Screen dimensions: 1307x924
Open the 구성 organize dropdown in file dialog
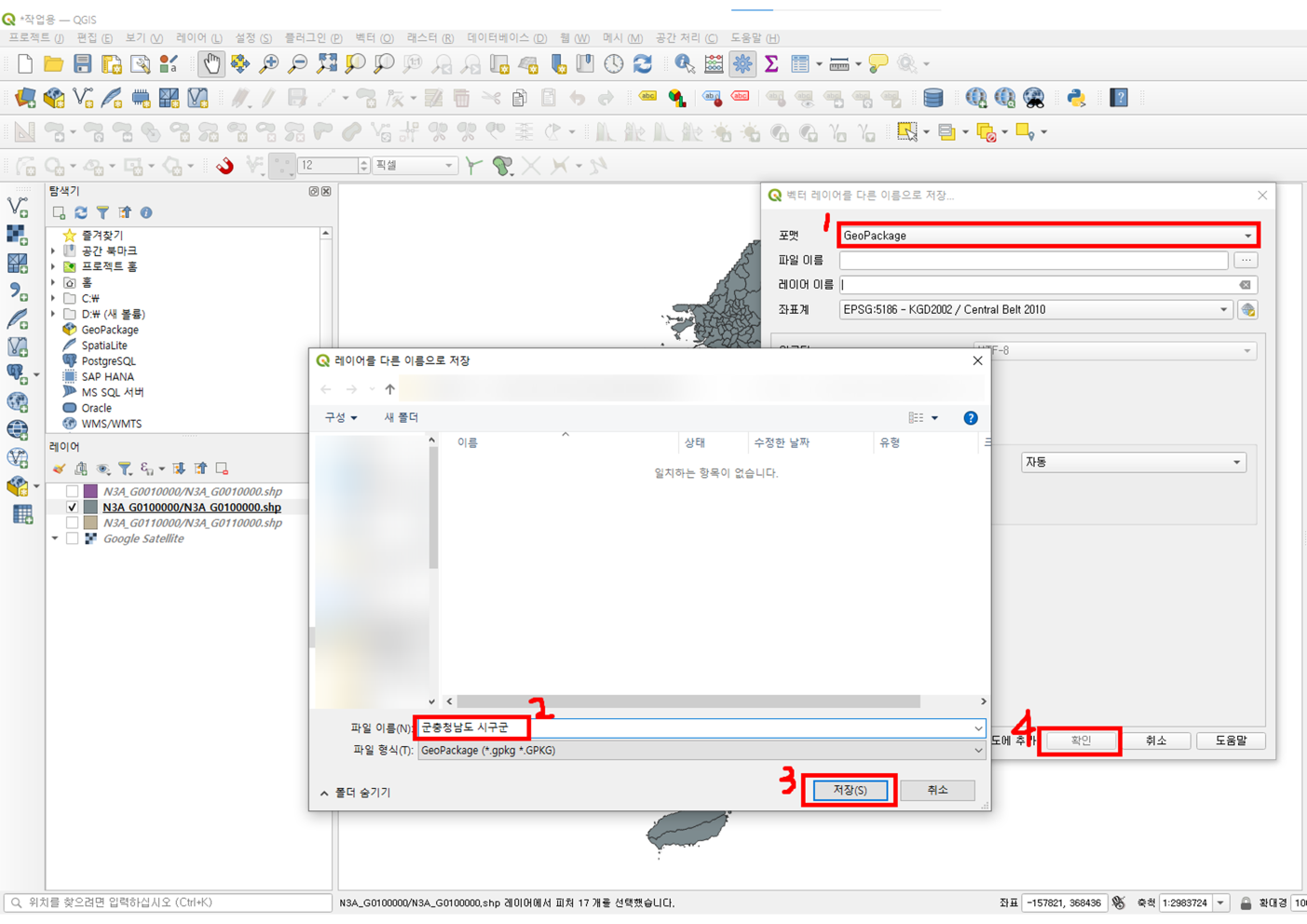pos(341,418)
